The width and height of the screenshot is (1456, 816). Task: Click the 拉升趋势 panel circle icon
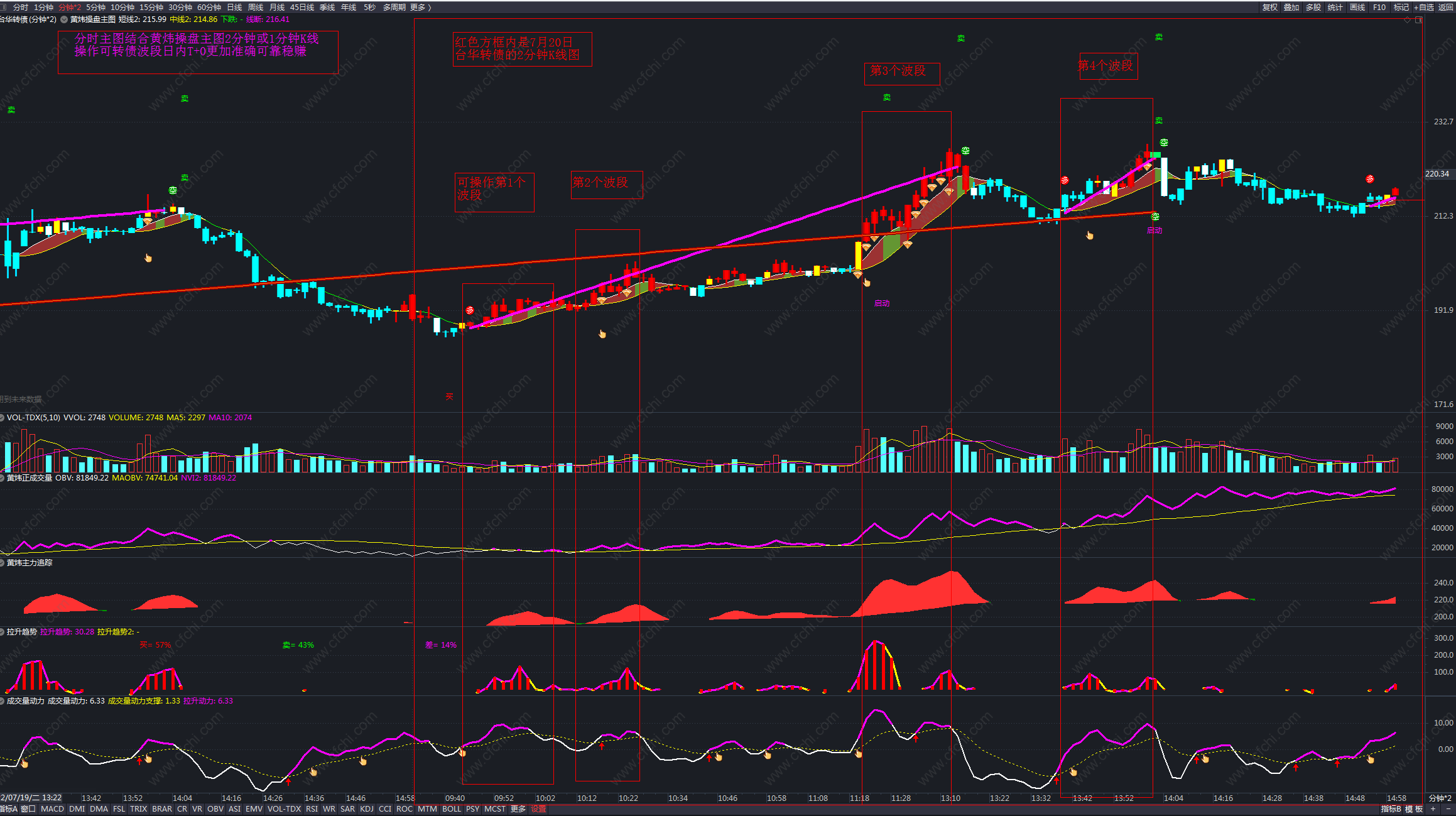coord(3,632)
